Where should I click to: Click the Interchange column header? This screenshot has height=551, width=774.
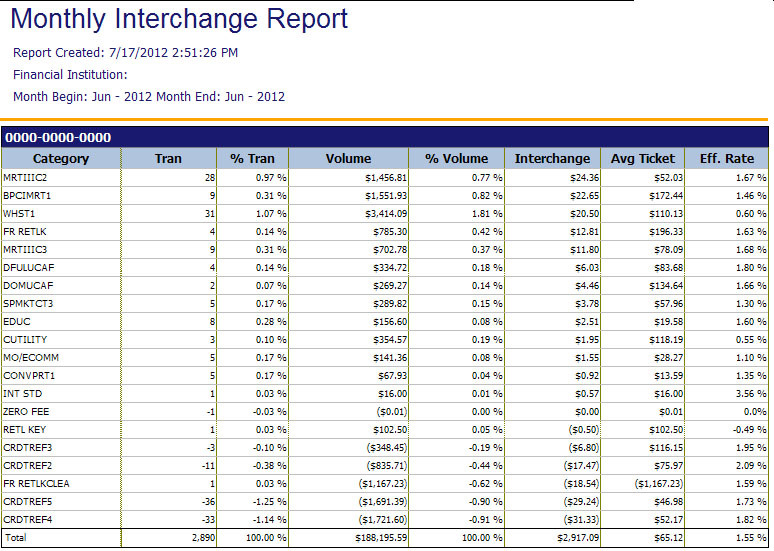coord(552,158)
